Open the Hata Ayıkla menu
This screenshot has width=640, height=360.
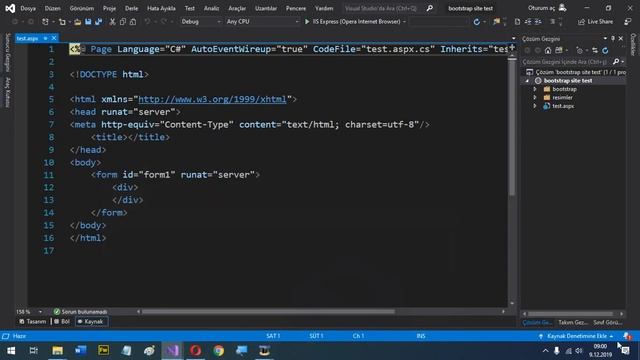[161, 8]
